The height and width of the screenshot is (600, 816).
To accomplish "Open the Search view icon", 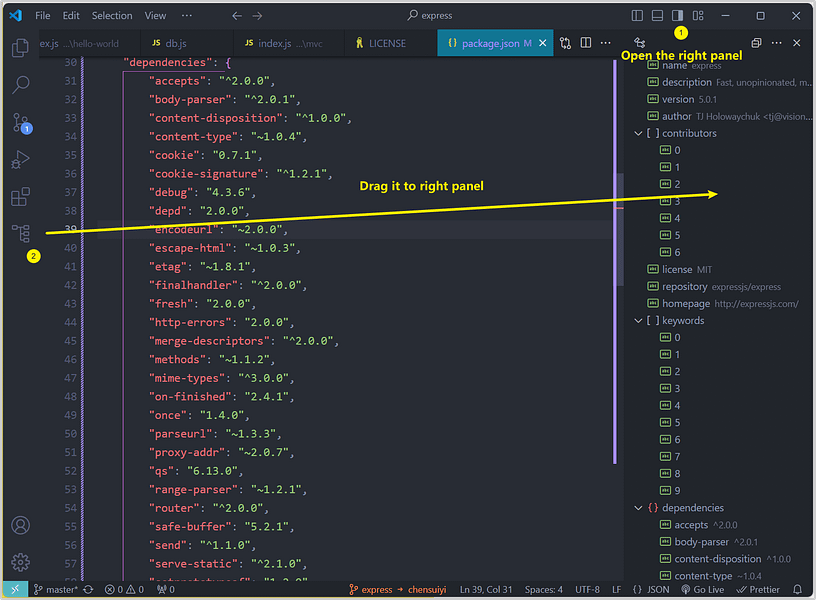I will click(x=20, y=84).
